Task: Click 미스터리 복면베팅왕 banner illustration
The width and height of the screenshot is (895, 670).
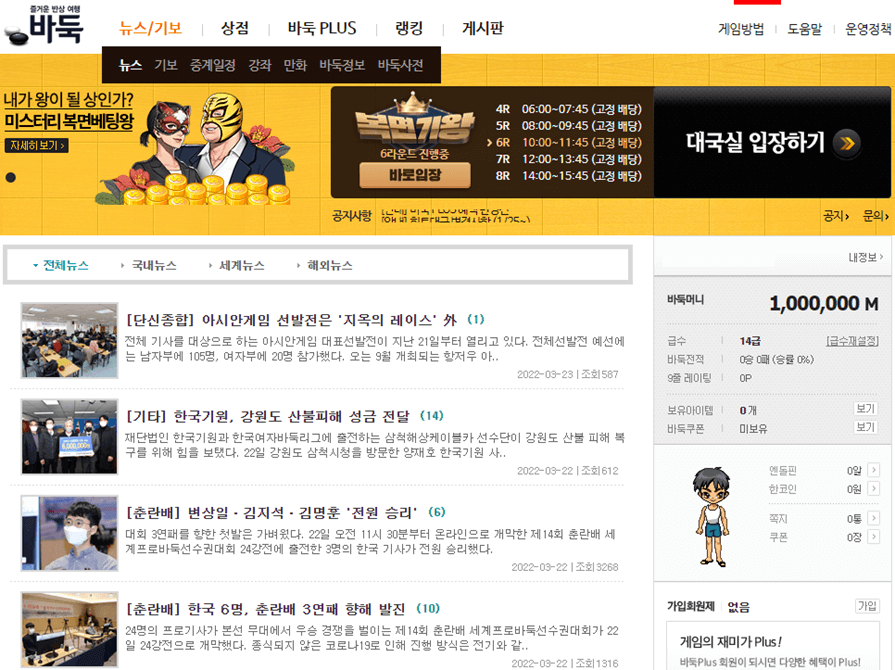Action: point(196,149)
